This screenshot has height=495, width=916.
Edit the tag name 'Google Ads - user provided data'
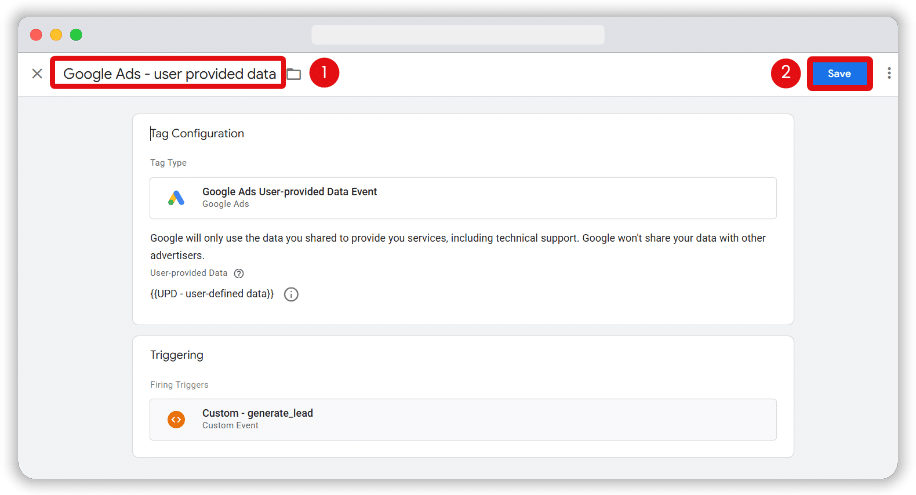coord(169,74)
